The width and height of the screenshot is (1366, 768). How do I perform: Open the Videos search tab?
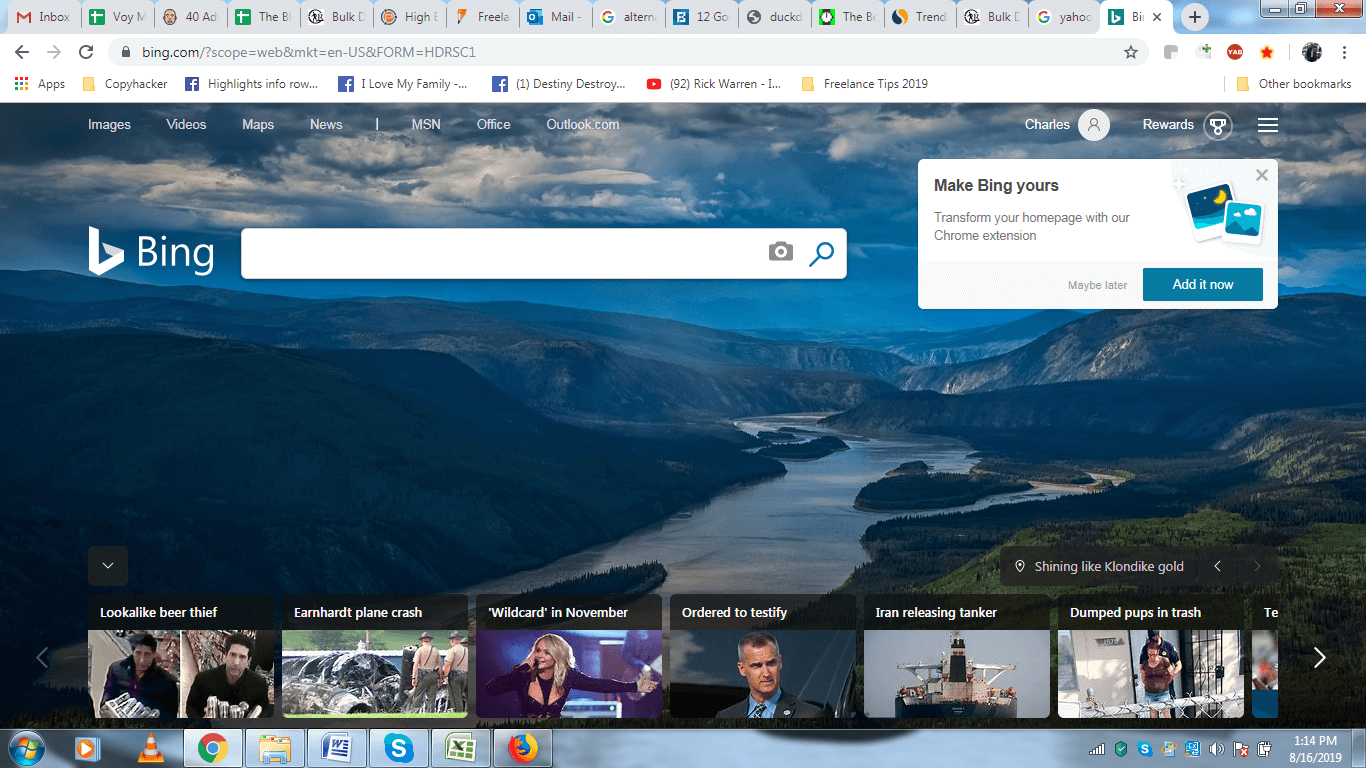(186, 125)
